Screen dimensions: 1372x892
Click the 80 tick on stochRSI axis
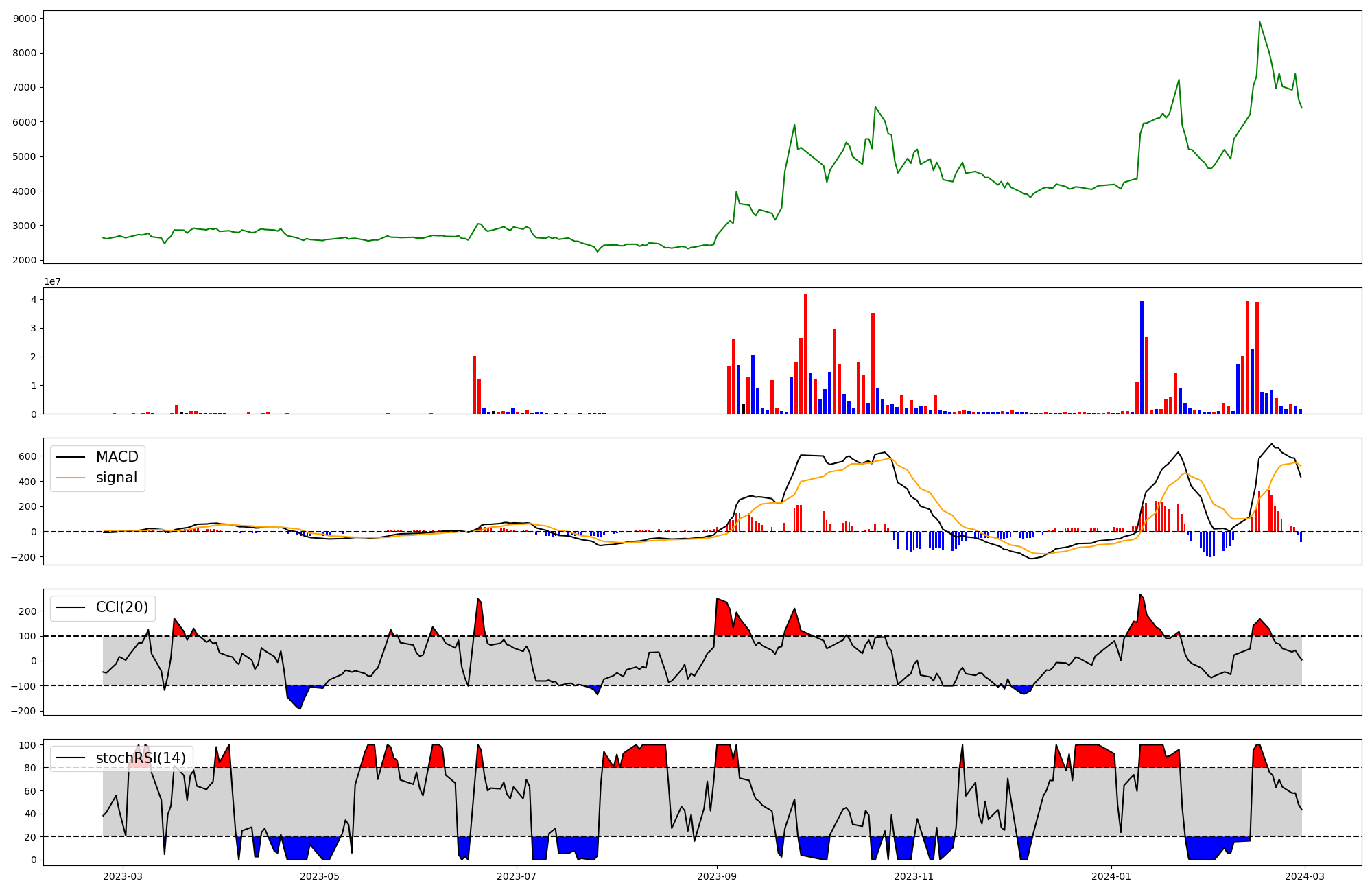29,768
